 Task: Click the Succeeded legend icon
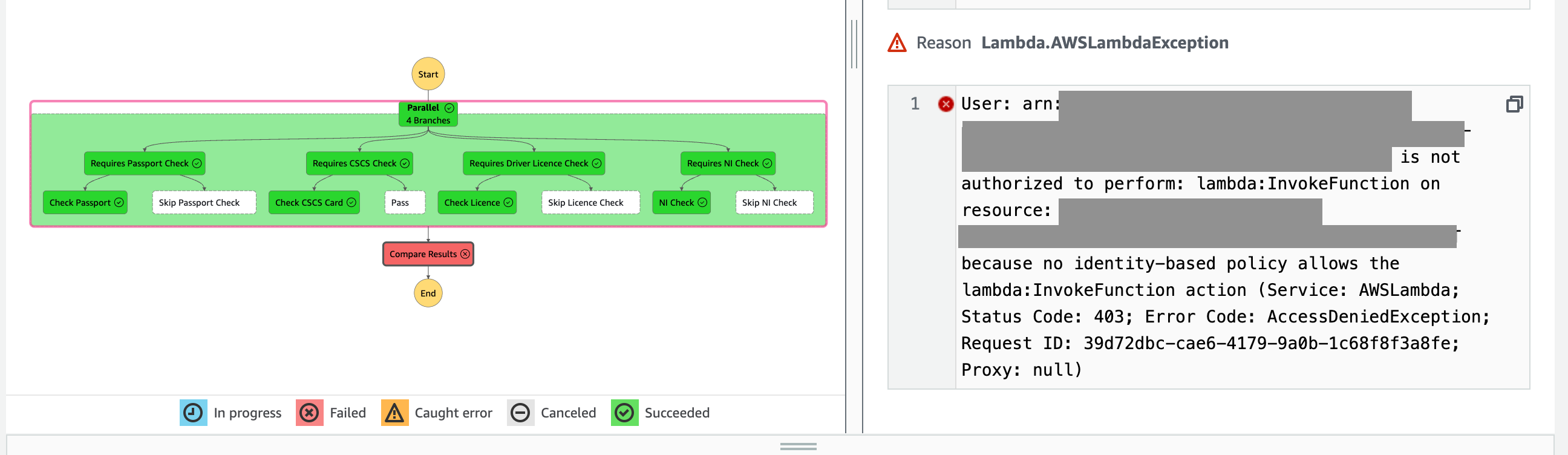pos(624,413)
